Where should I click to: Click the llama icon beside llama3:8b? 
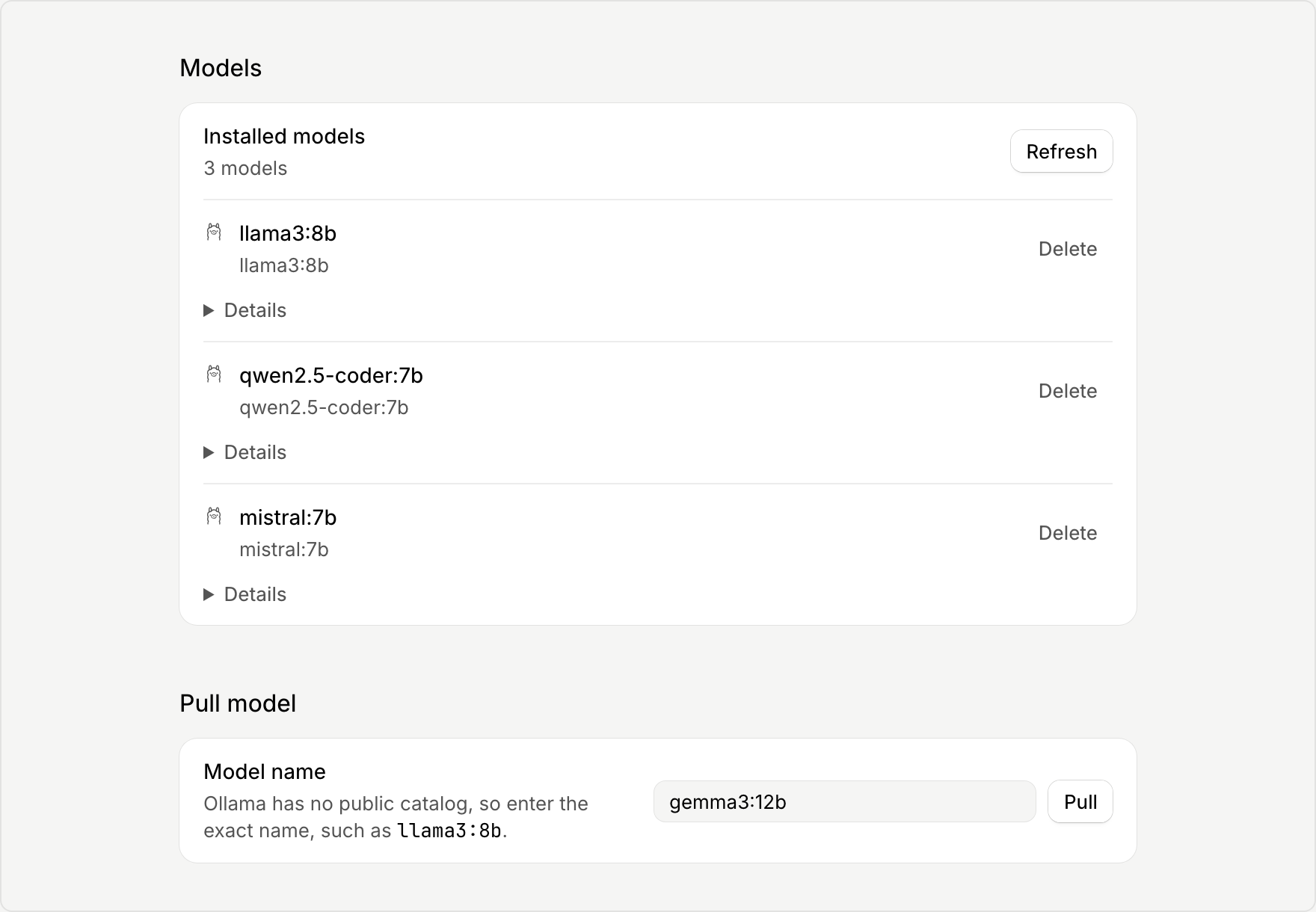coord(214,232)
